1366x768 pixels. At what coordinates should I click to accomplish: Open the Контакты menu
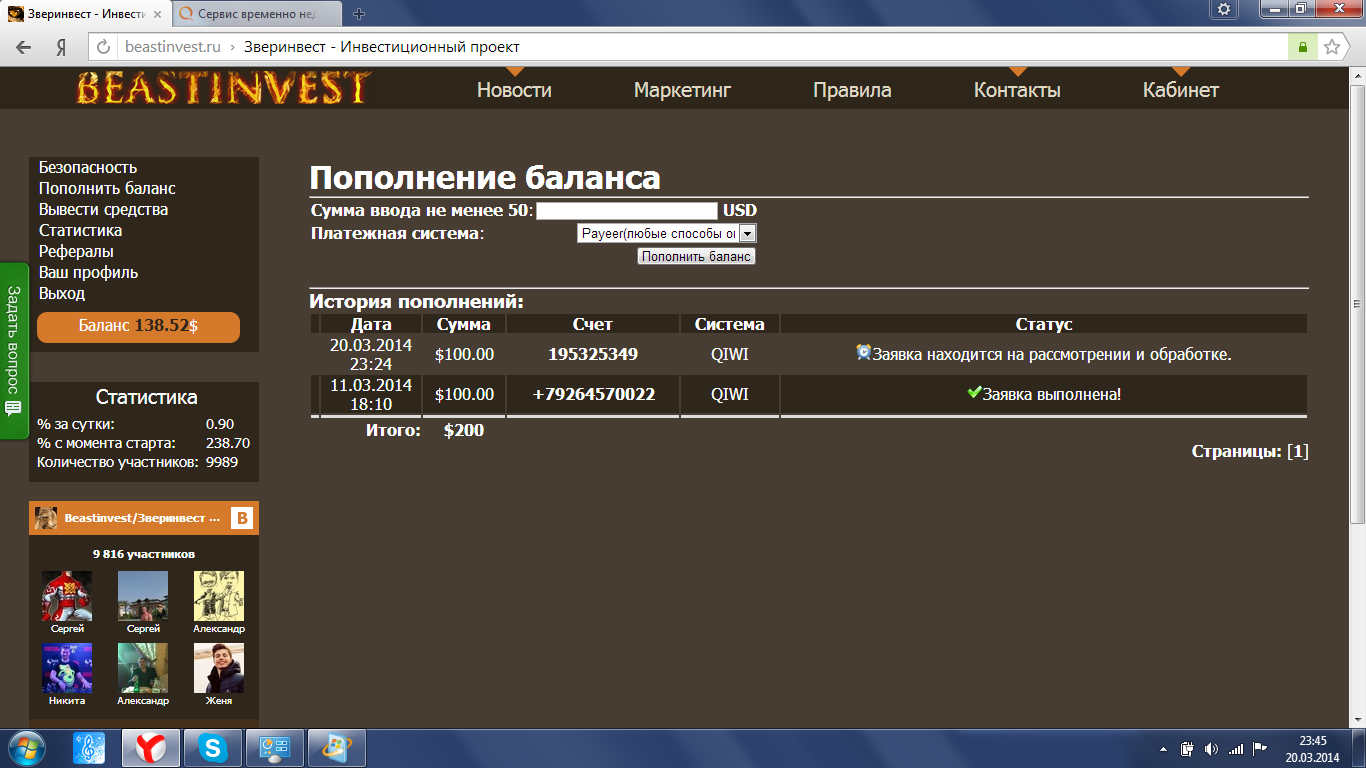pyautogui.click(x=1017, y=90)
